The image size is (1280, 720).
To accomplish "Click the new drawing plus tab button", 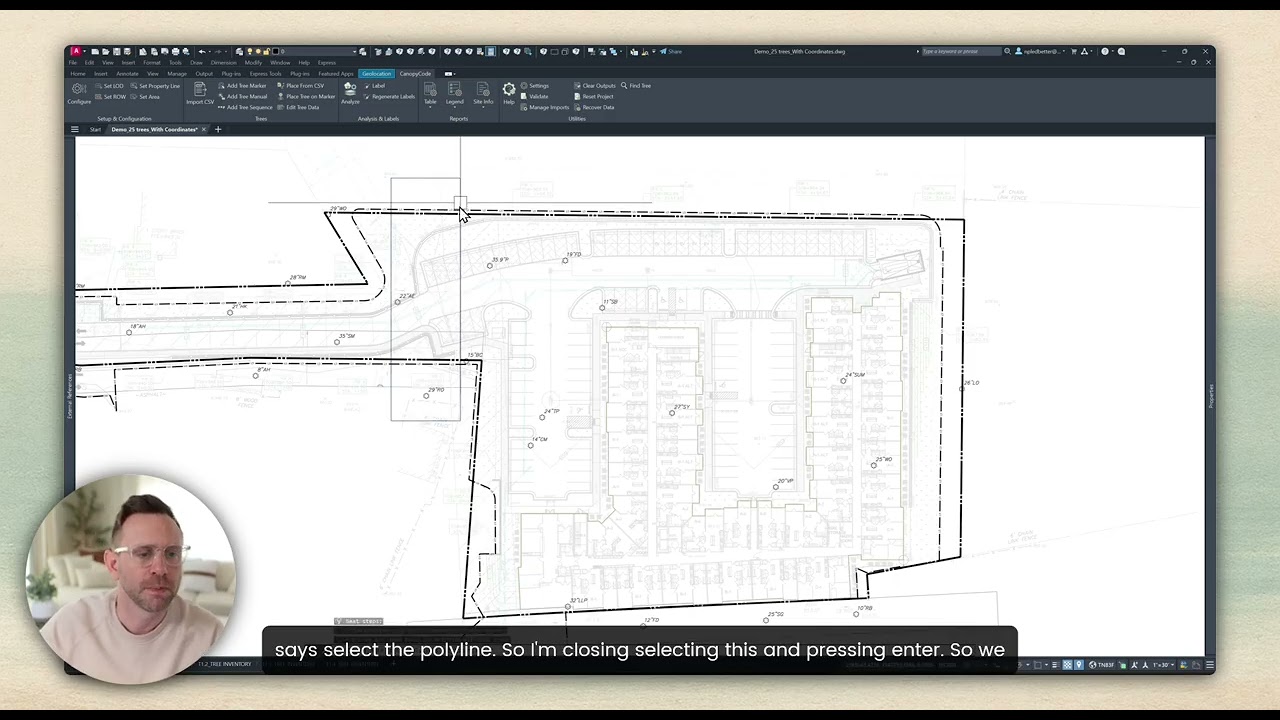I will tap(218, 129).
